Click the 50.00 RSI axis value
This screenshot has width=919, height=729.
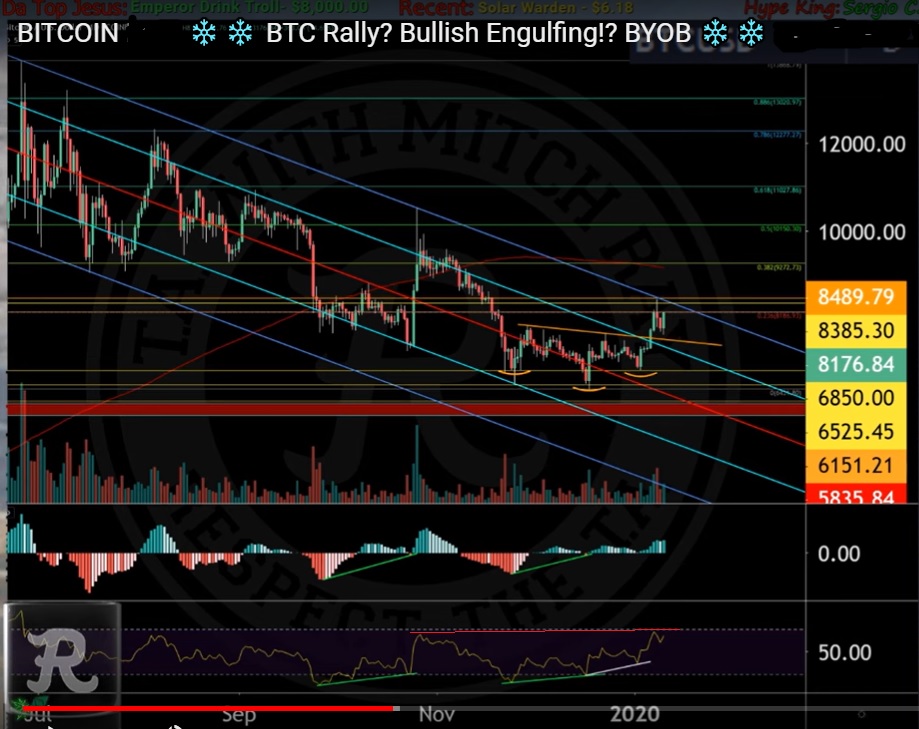tap(844, 652)
